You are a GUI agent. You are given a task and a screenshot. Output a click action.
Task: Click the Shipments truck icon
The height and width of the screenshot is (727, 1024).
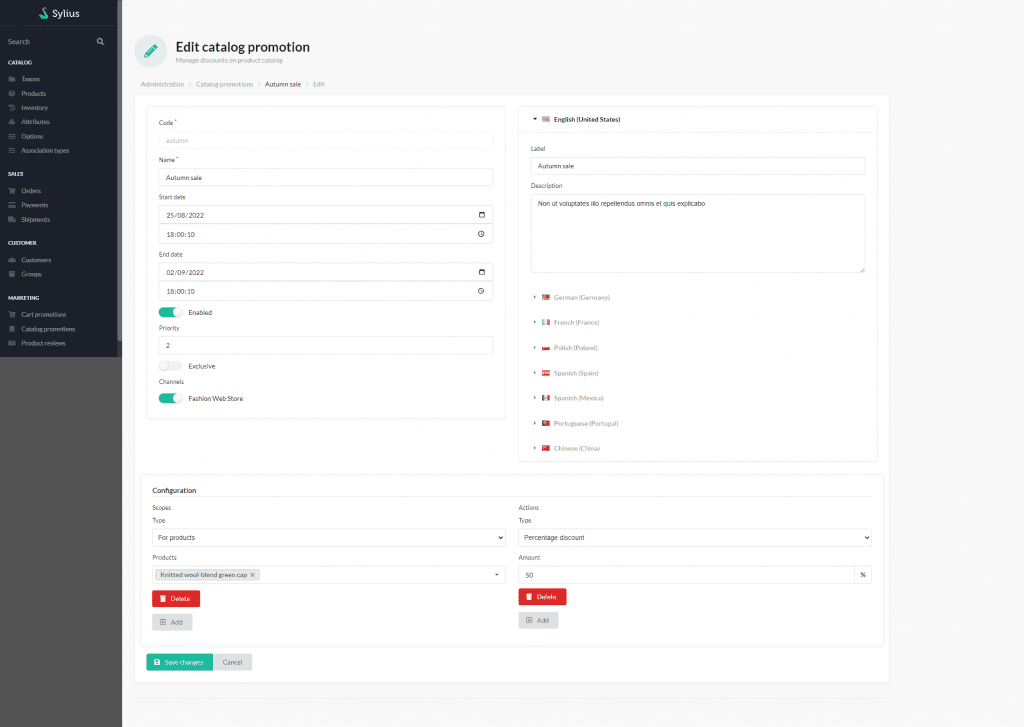pyautogui.click(x=12, y=219)
